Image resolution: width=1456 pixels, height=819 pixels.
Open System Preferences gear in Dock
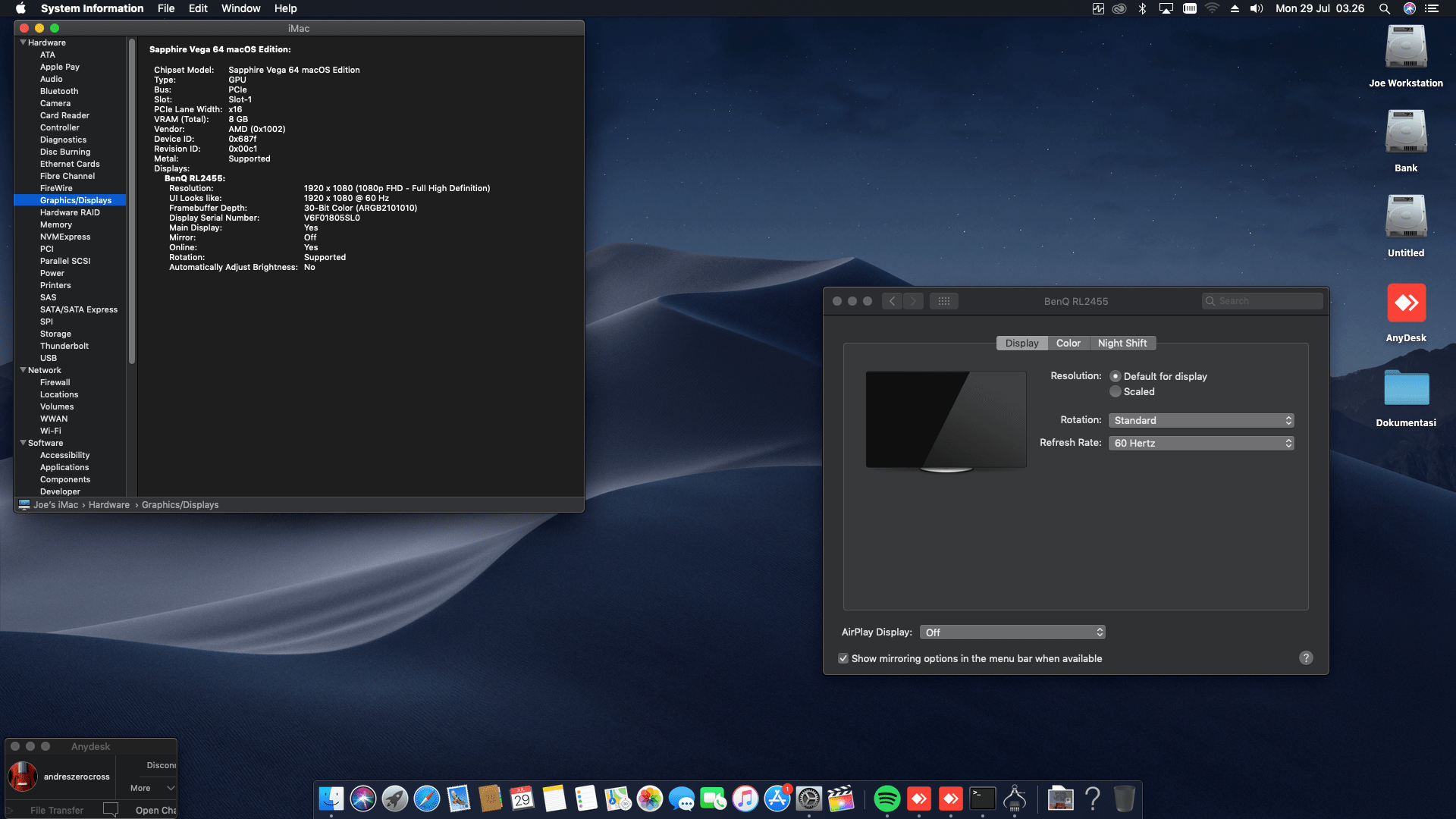[x=809, y=799]
